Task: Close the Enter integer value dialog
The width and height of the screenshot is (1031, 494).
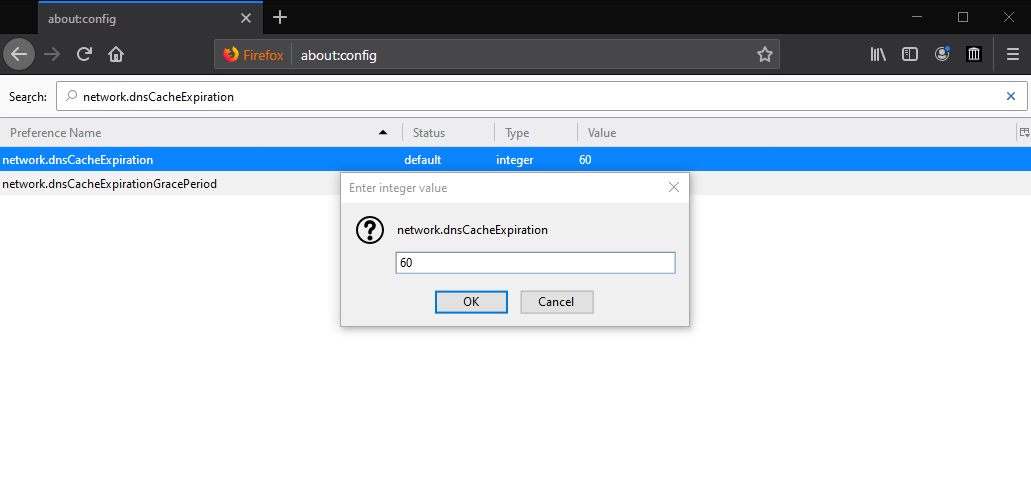Action: pos(673,187)
